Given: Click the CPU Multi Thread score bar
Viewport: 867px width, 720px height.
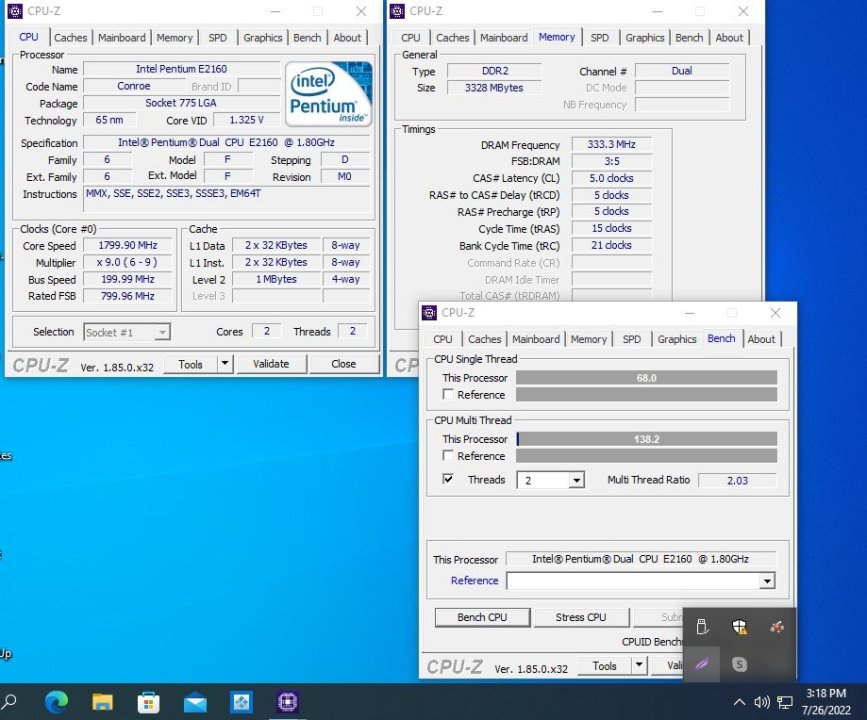Looking at the screenshot, I should 645,438.
